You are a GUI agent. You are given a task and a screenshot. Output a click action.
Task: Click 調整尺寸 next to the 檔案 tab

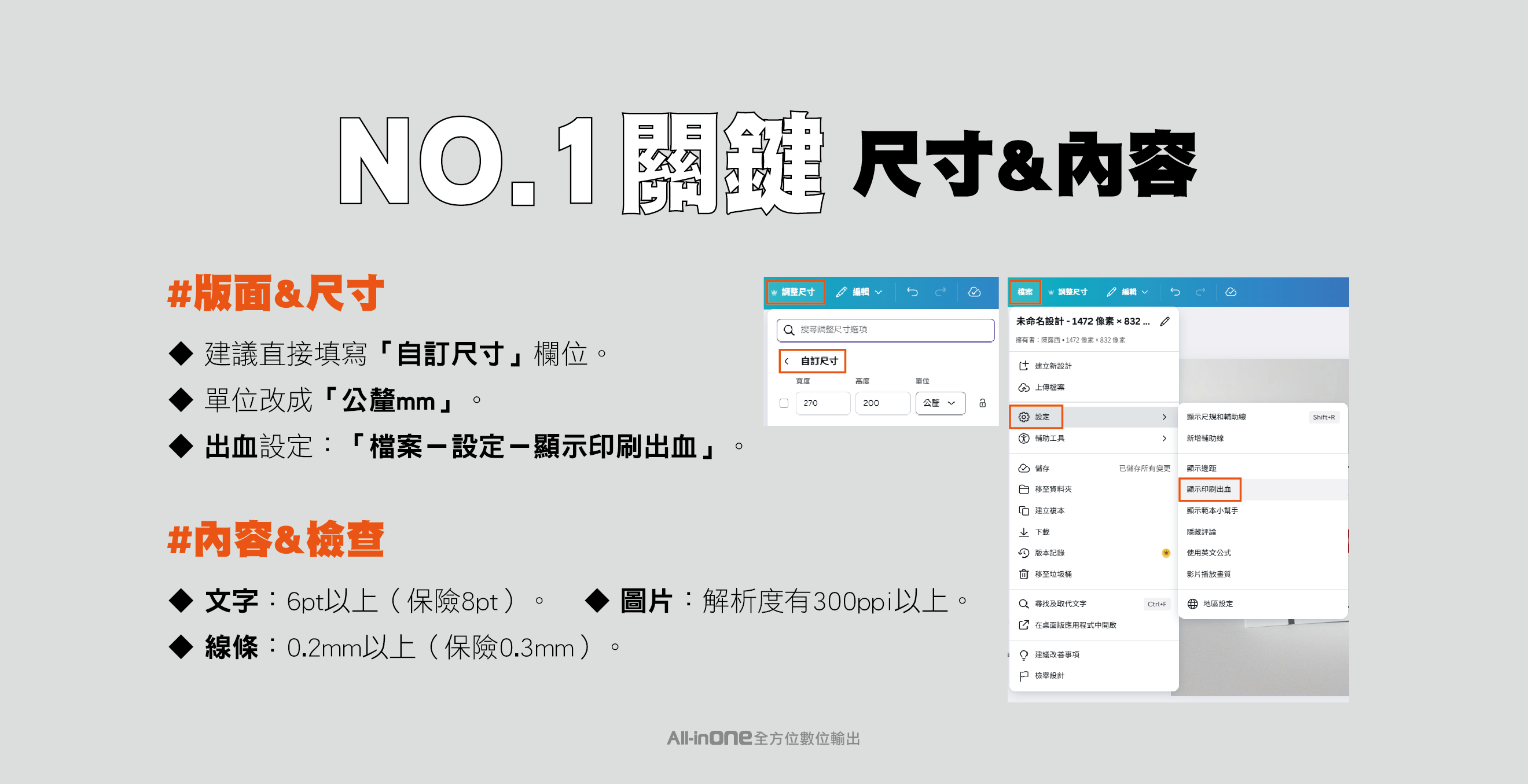pyautogui.click(x=1067, y=292)
